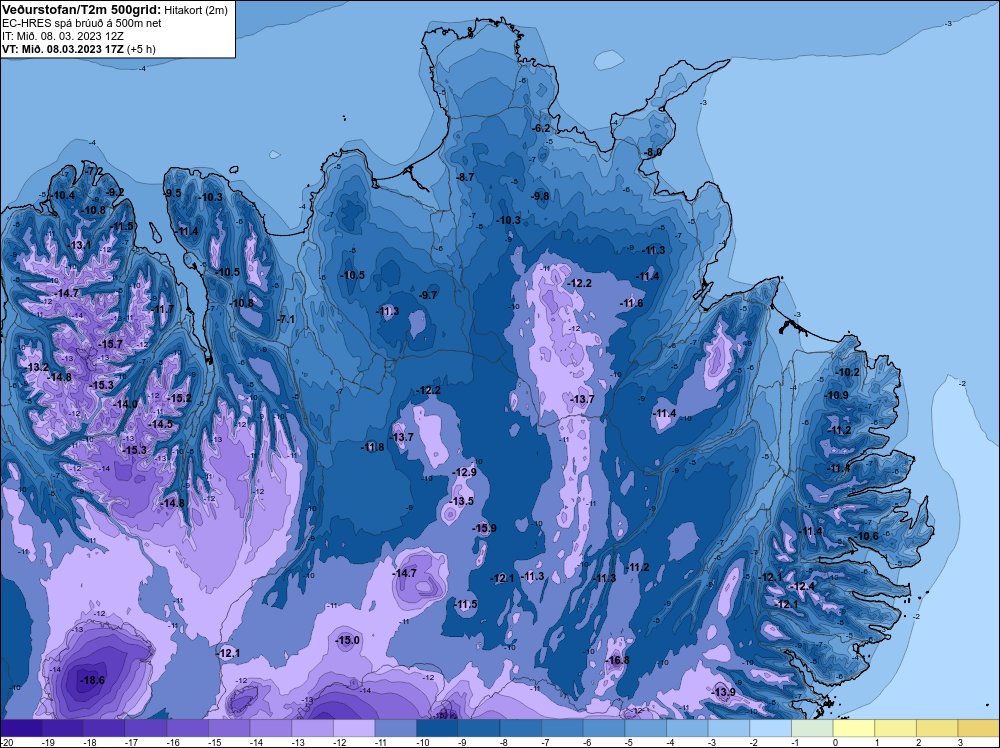Screen dimensions: 1000x748
Task: Click the -9.8 temperature value
Action: 540,196
